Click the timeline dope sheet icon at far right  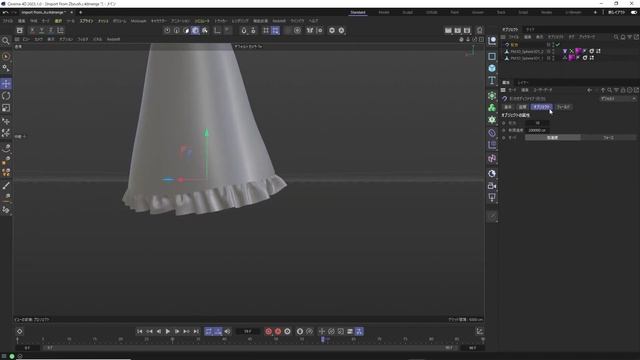[x=480, y=331]
